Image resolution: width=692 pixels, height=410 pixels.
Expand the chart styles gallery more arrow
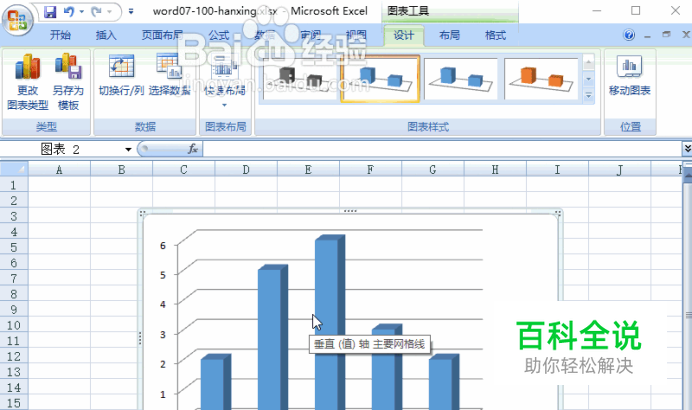coord(588,96)
